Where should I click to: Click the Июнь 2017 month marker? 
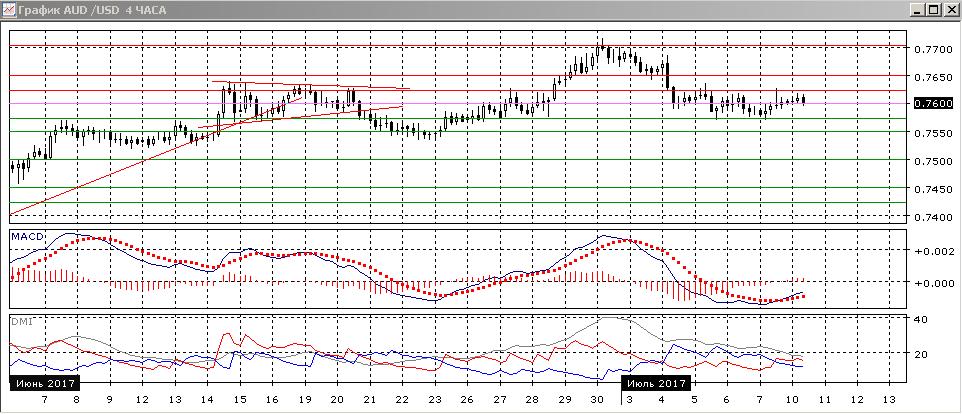point(44,383)
